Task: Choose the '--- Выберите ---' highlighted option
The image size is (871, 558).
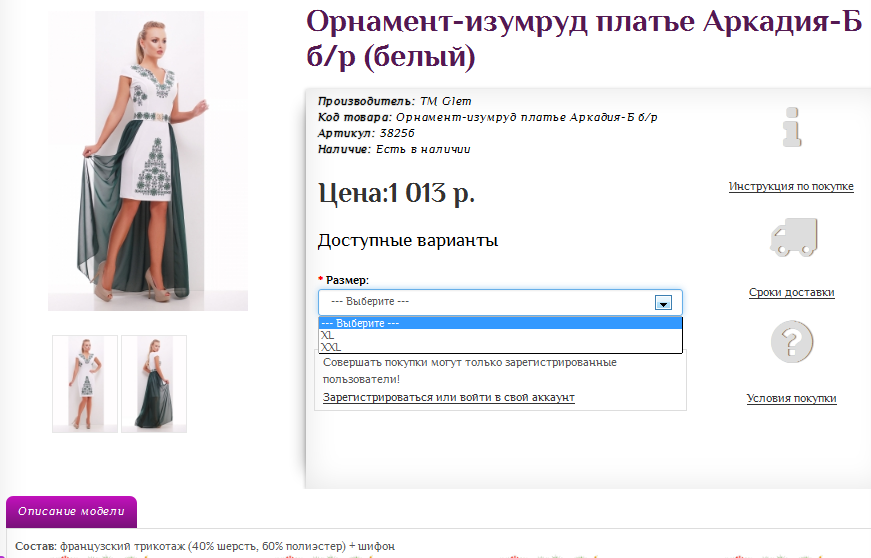Action: 500,323
